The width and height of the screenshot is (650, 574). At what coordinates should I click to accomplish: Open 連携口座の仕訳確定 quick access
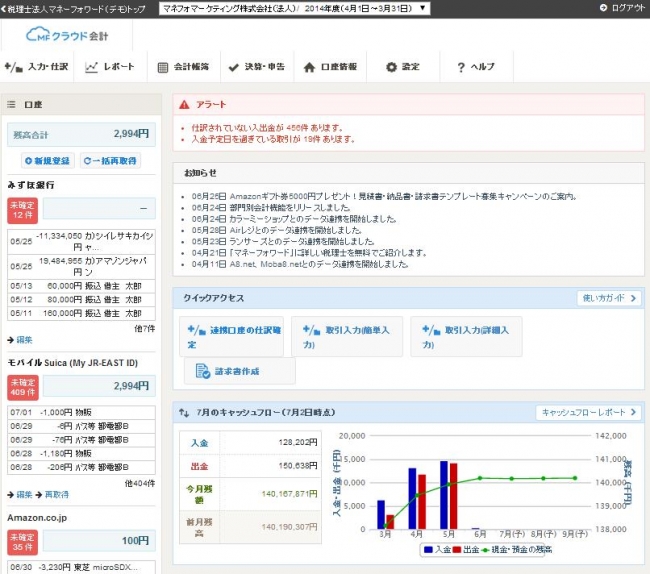tap(229, 337)
